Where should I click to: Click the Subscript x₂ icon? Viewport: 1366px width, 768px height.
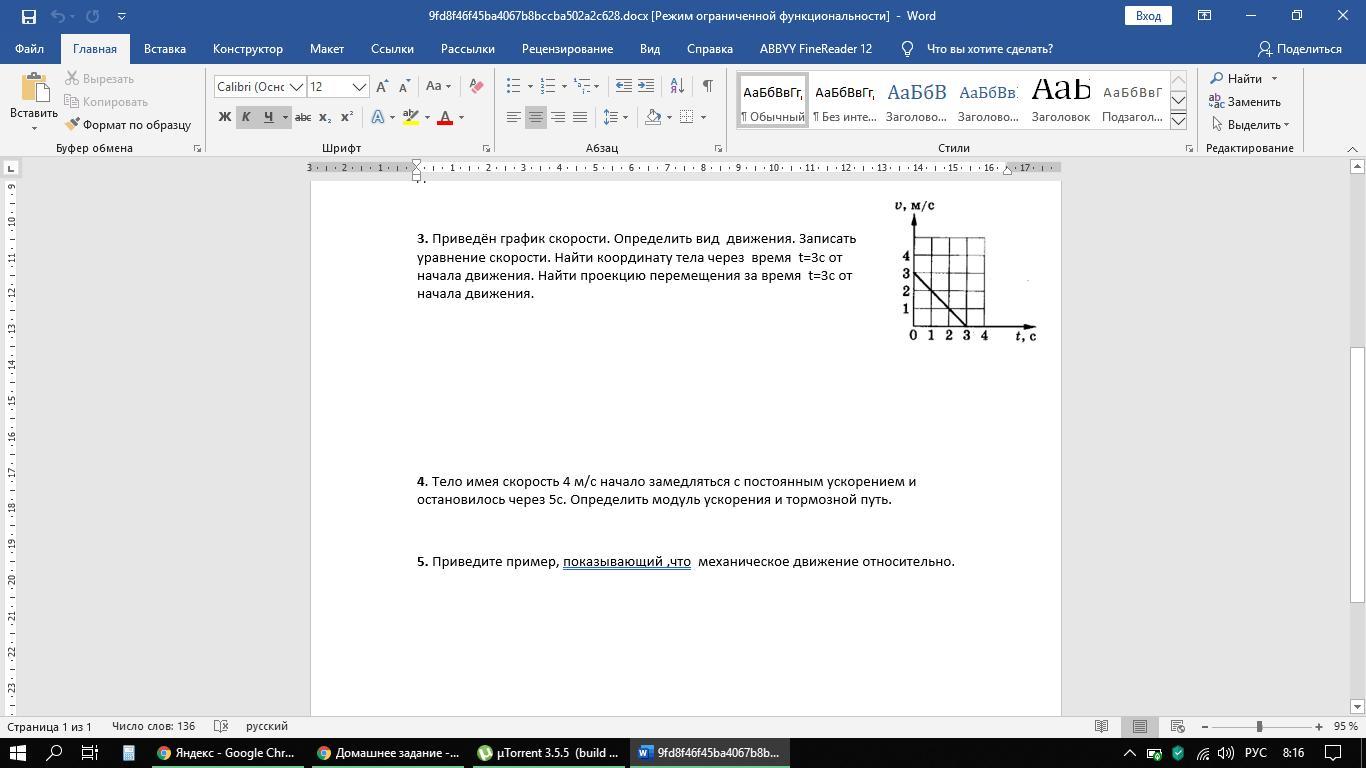[325, 117]
